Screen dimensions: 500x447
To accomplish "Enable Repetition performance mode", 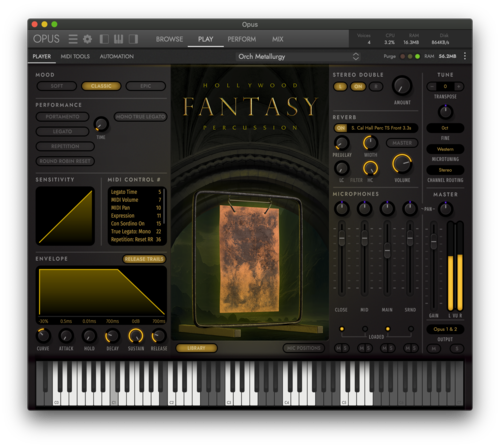I will [x=65, y=146].
